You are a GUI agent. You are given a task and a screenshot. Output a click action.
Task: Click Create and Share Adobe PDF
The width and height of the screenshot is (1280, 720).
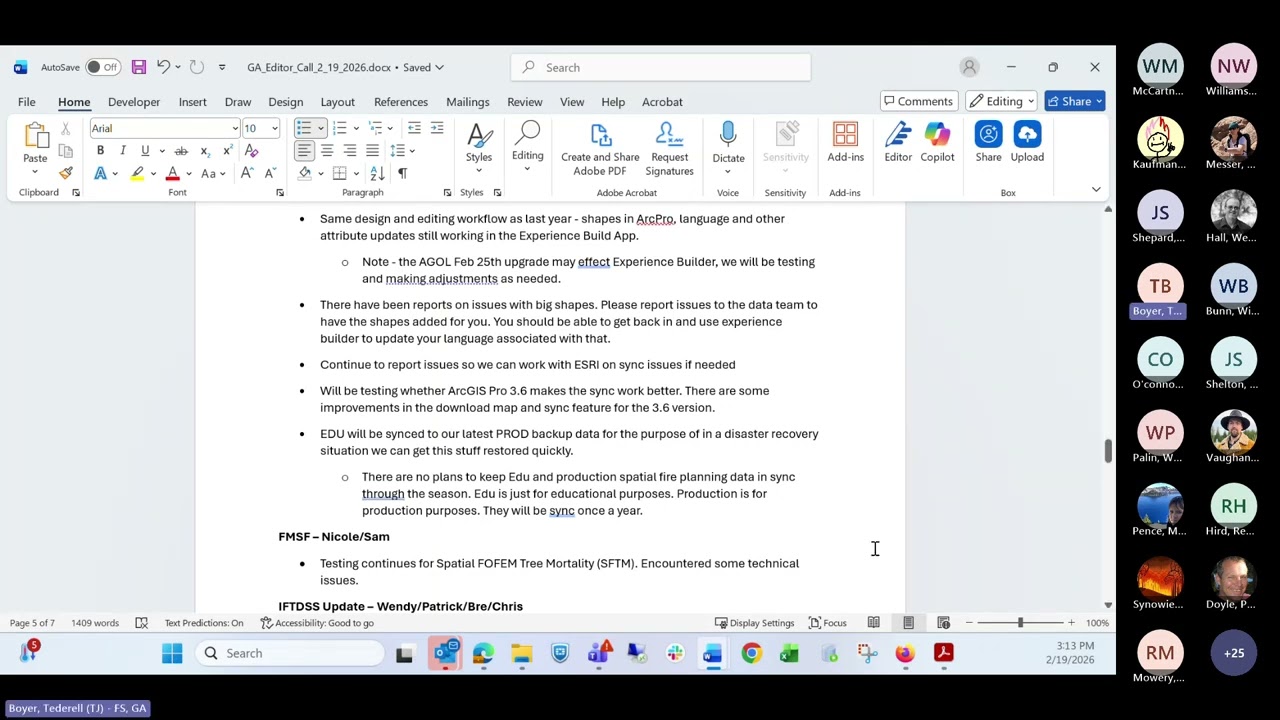[x=600, y=150]
